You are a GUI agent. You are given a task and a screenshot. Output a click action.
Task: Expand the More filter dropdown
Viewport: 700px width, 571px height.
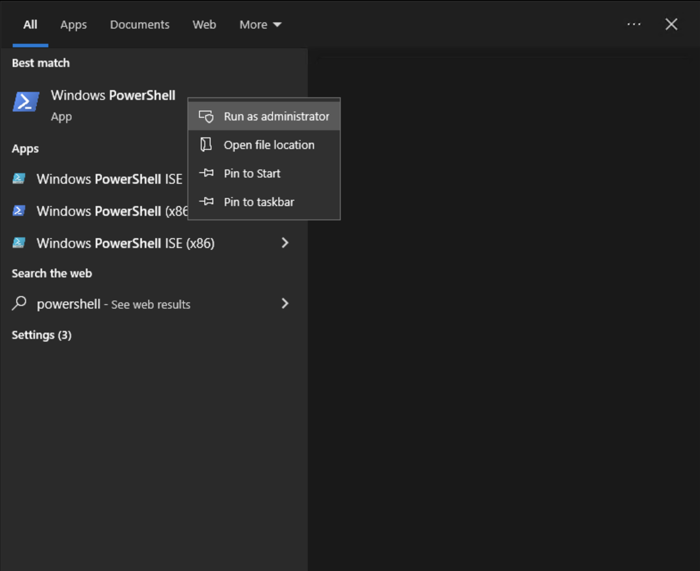coord(260,24)
